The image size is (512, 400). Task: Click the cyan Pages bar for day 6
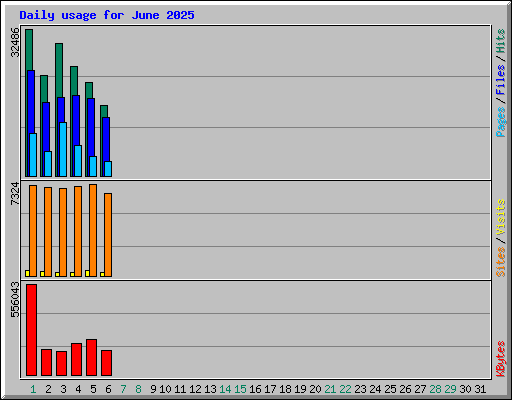[x=108, y=169]
